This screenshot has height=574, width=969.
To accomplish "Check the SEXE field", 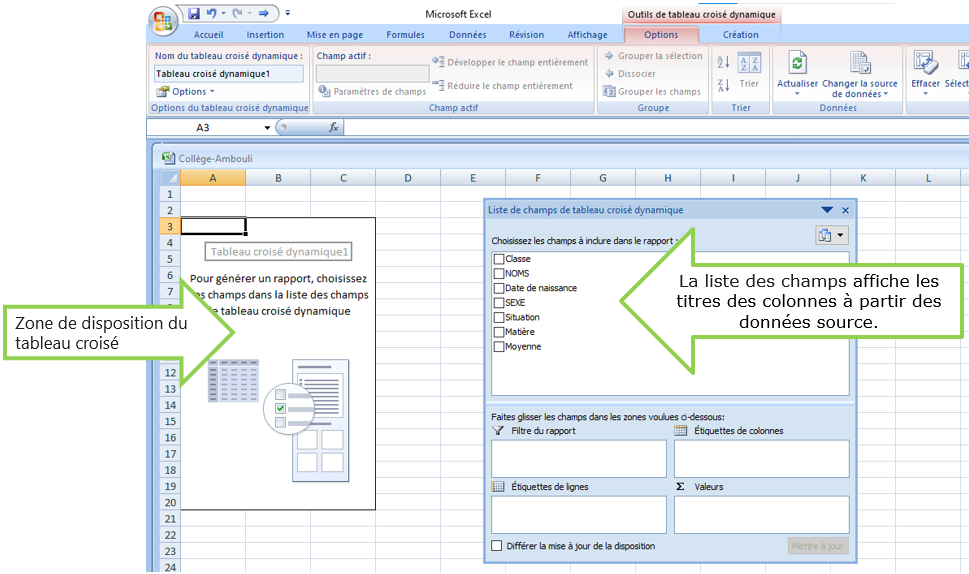I will point(499,303).
